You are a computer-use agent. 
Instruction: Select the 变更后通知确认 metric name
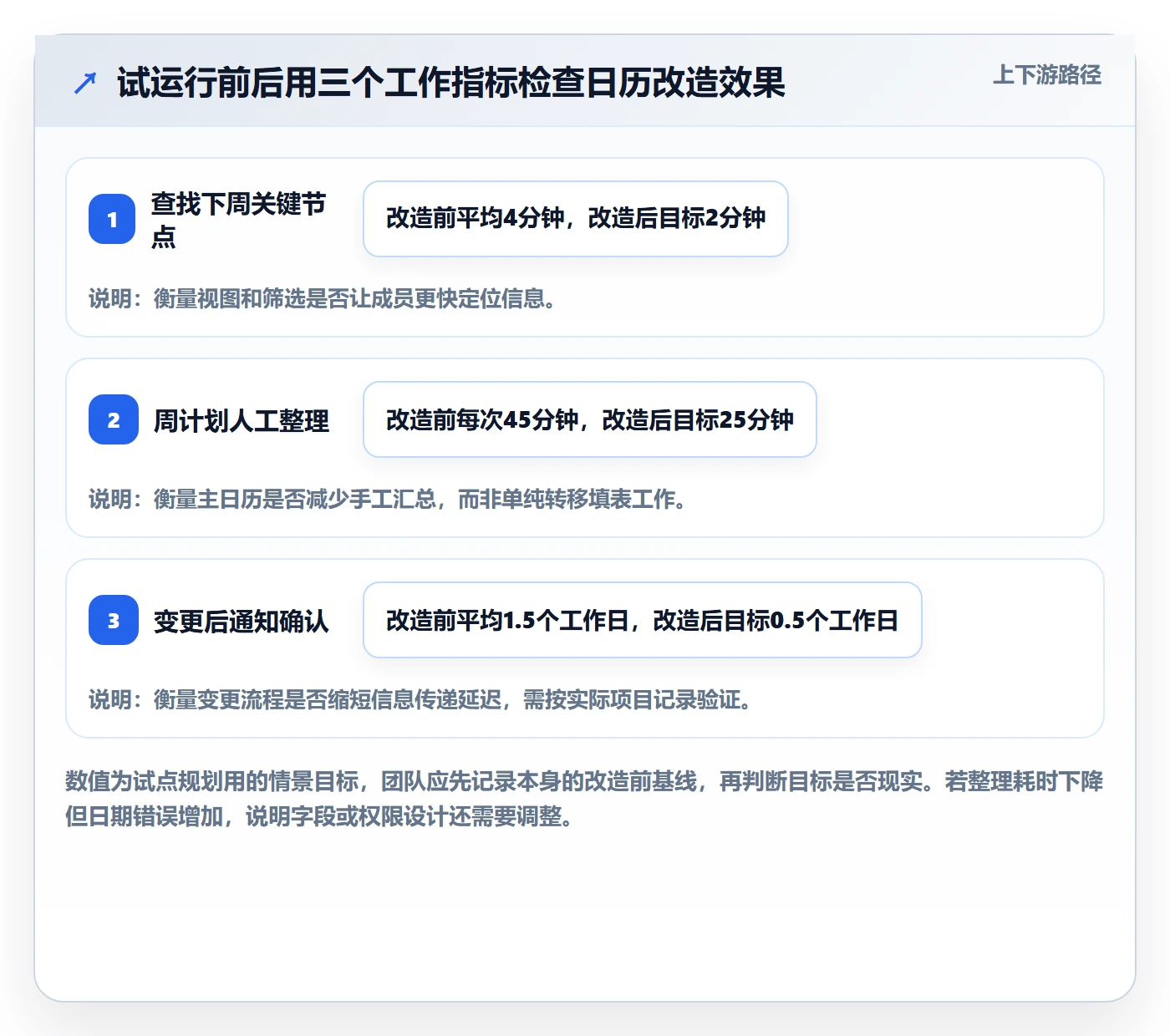(x=242, y=621)
